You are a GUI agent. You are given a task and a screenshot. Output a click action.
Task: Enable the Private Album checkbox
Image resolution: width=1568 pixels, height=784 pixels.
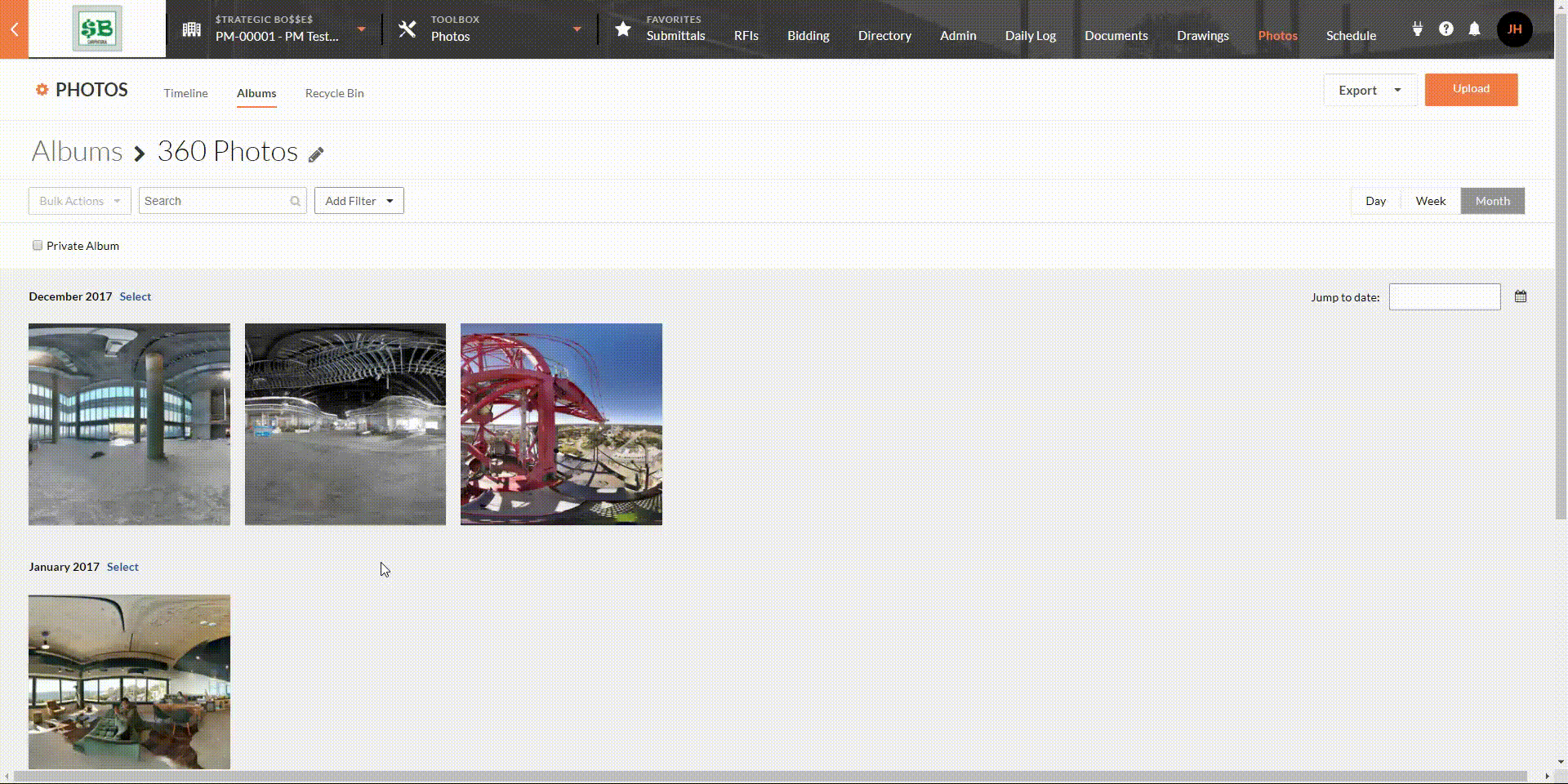coord(38,246)
